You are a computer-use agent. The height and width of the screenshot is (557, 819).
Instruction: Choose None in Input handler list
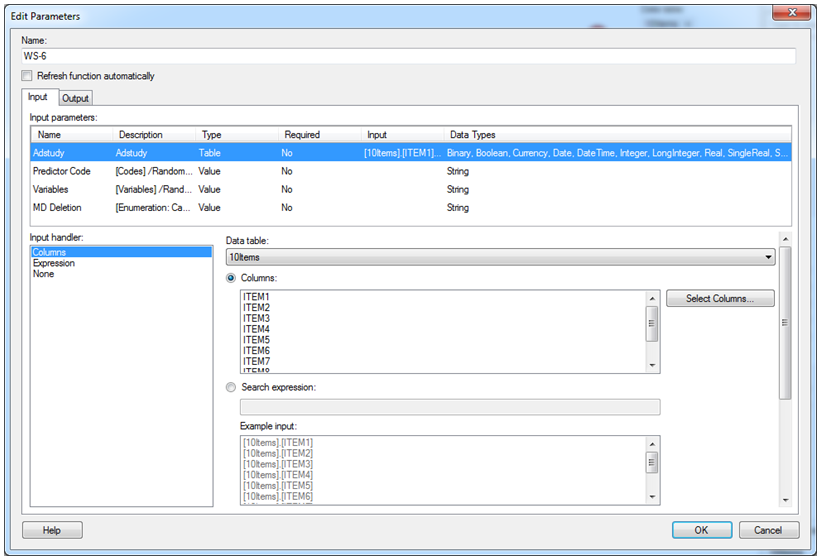[44, 274]
